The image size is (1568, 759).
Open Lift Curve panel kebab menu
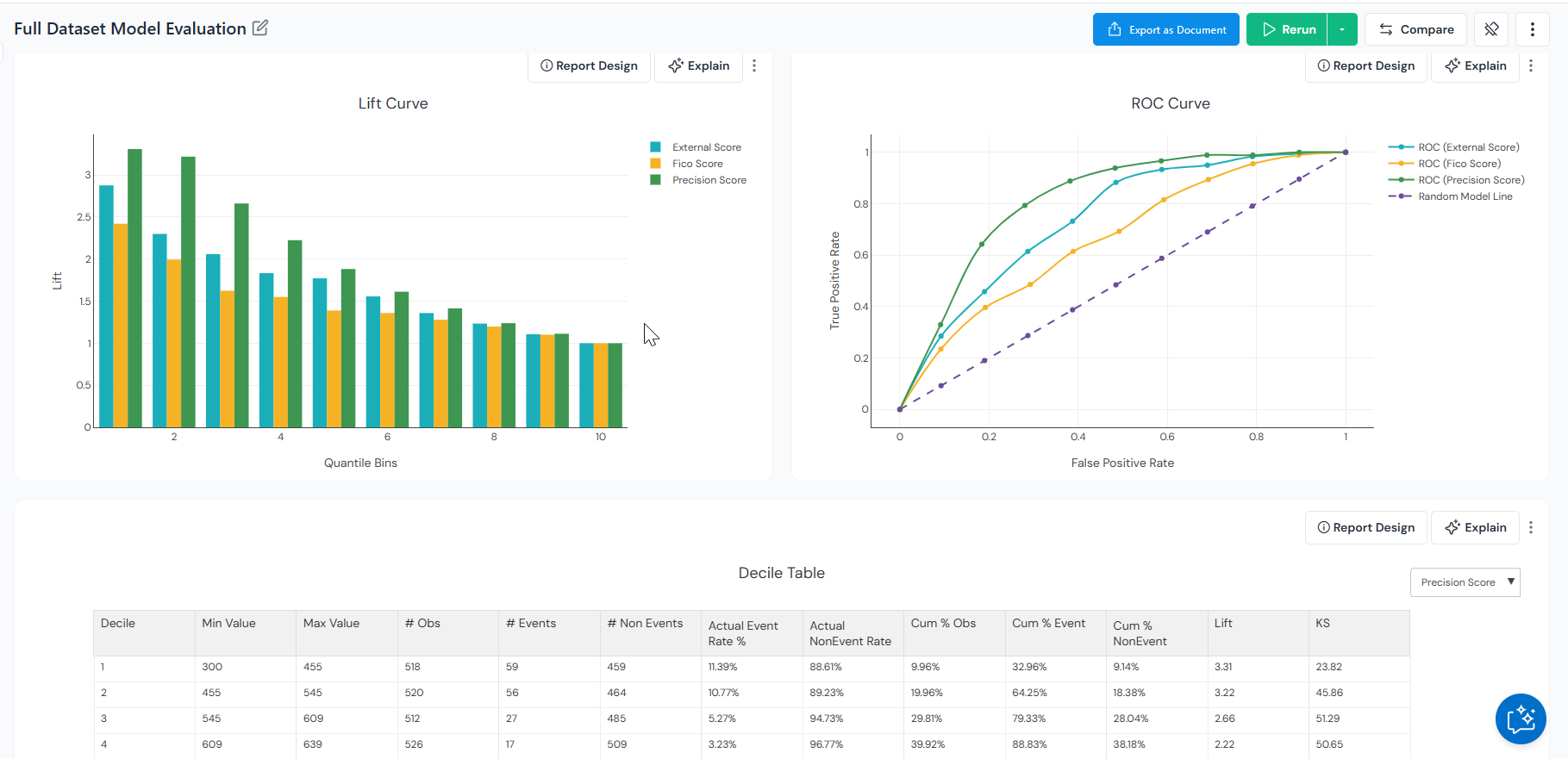point(754,66)
